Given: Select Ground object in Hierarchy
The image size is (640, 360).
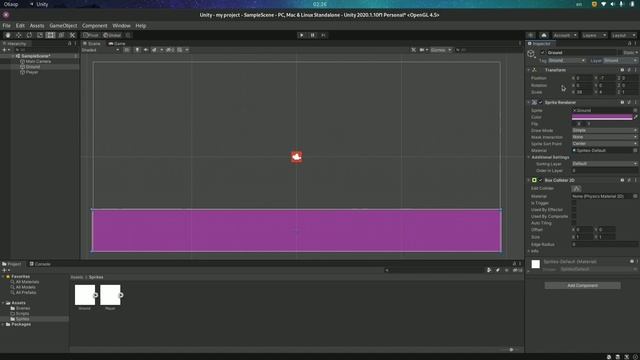Looking at the screenshot, I should [33, 67].
